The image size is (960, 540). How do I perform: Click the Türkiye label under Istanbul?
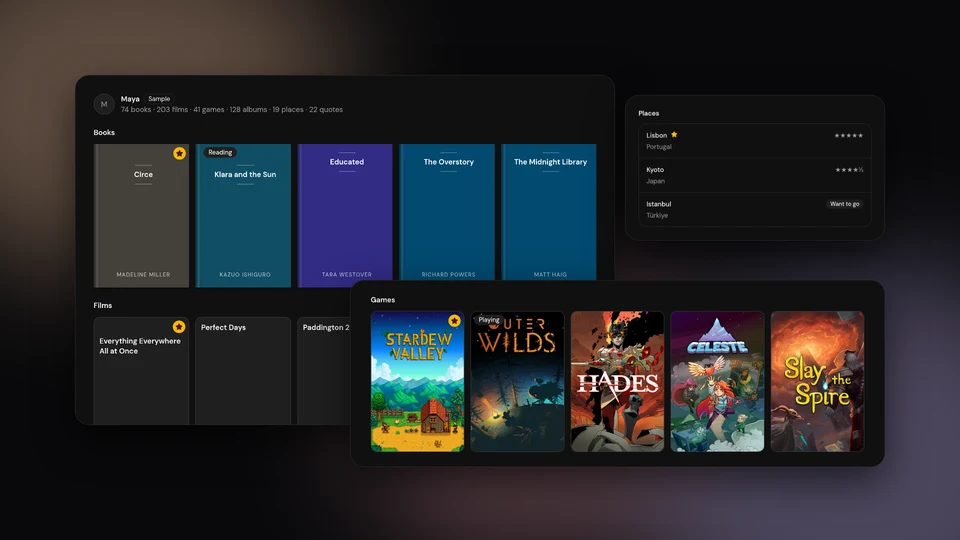pos(657,216)
